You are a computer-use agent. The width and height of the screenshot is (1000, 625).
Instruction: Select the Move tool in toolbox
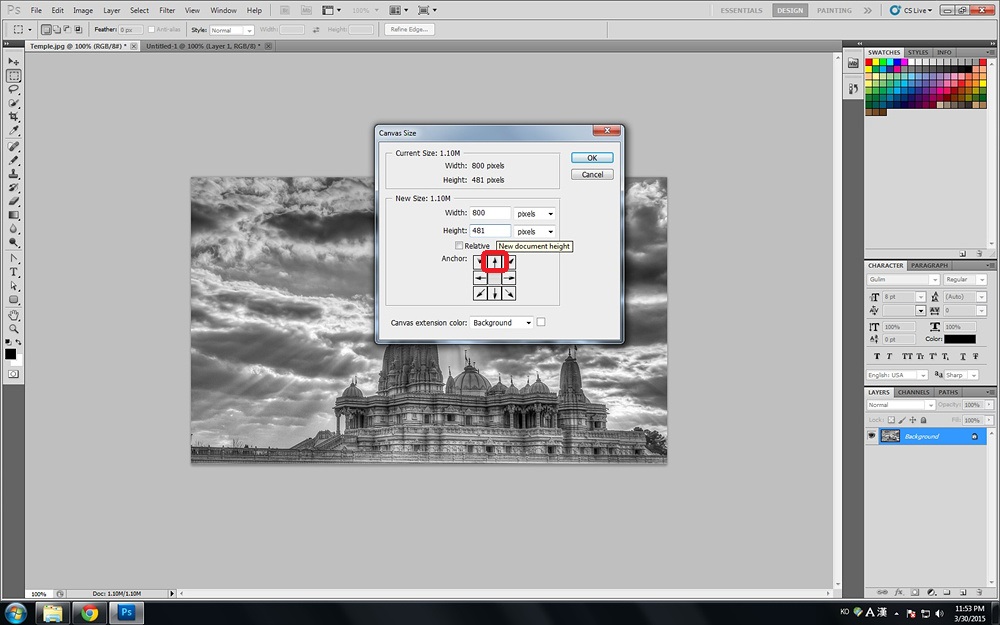tap(14, 62)
